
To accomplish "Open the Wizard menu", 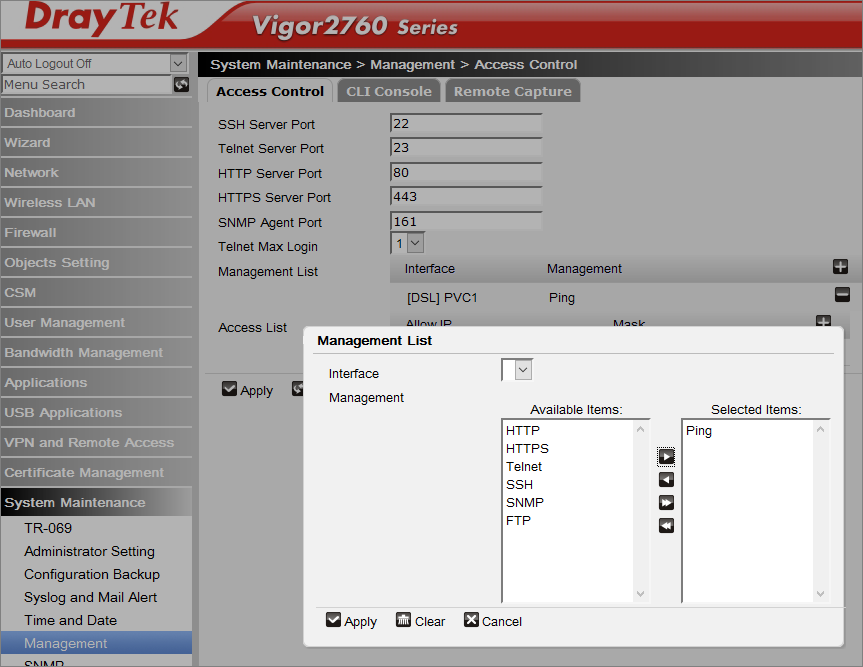I will 96,143.
